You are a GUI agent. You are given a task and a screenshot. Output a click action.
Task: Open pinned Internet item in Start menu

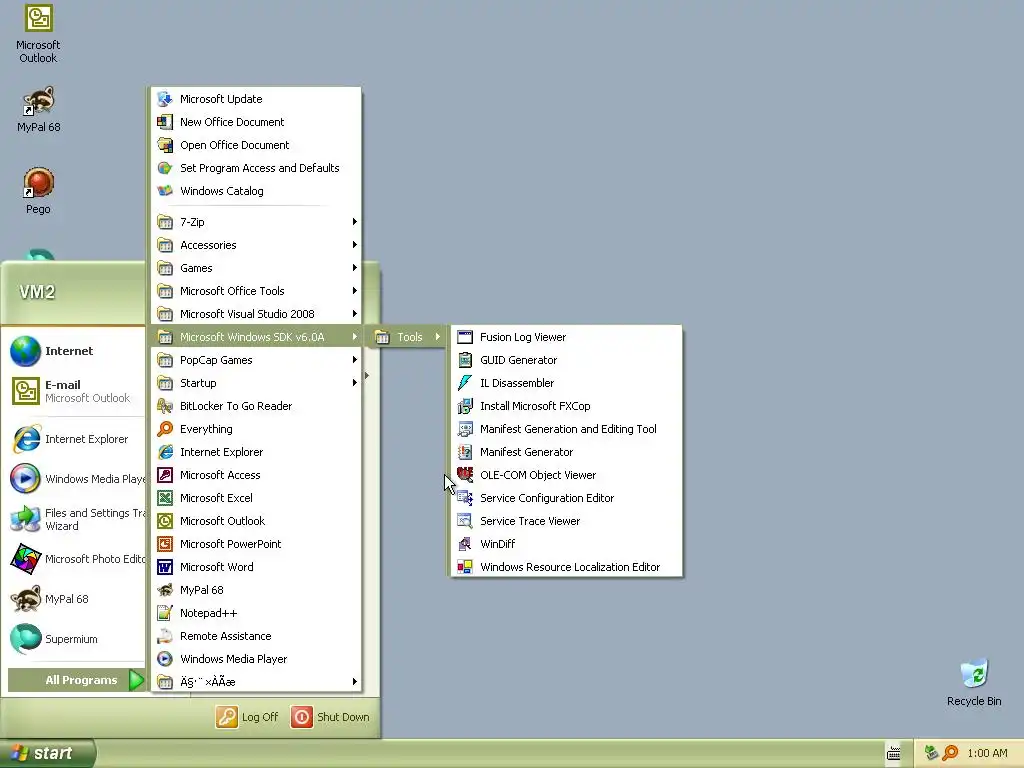click(x=75, y=351)
